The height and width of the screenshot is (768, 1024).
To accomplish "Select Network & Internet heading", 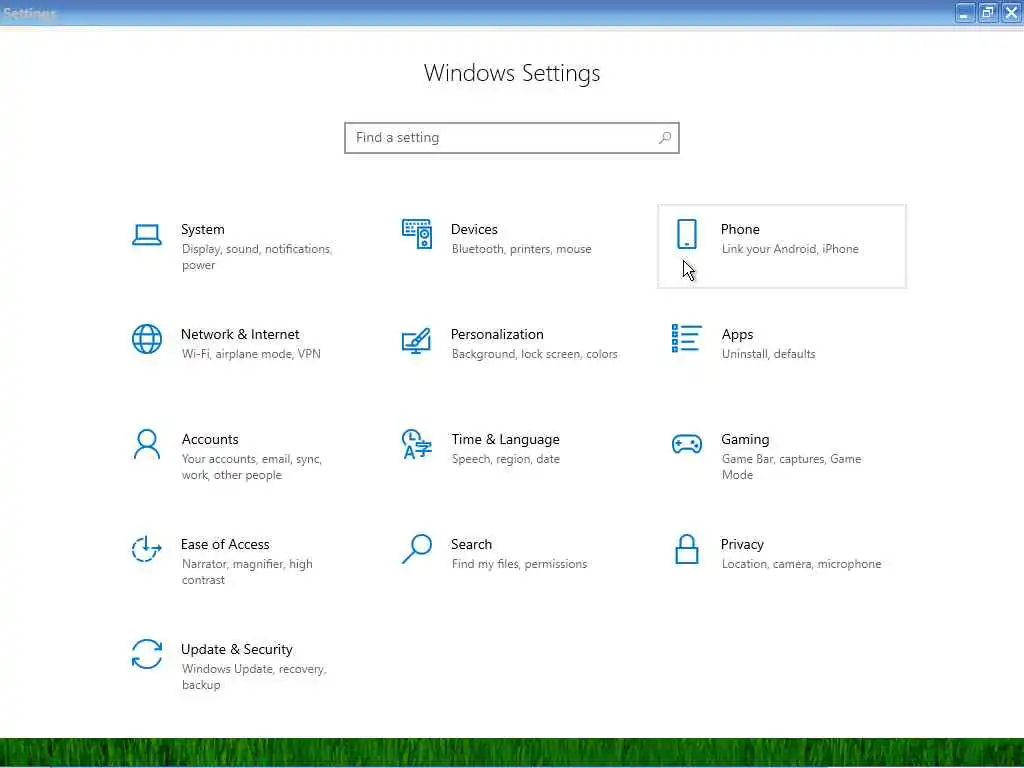I will coord(240,334).
